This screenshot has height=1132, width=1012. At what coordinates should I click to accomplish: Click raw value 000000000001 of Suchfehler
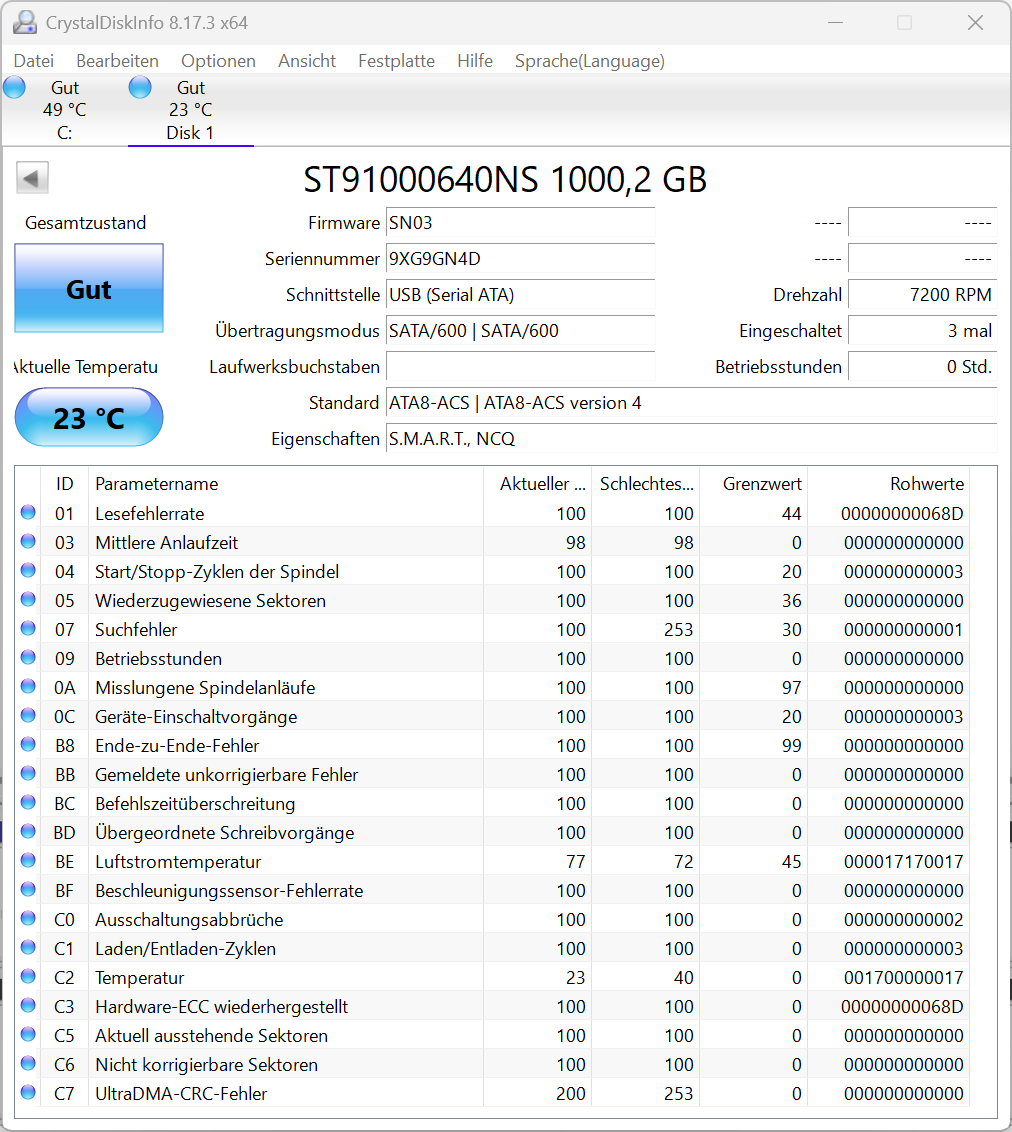[904, 630]
